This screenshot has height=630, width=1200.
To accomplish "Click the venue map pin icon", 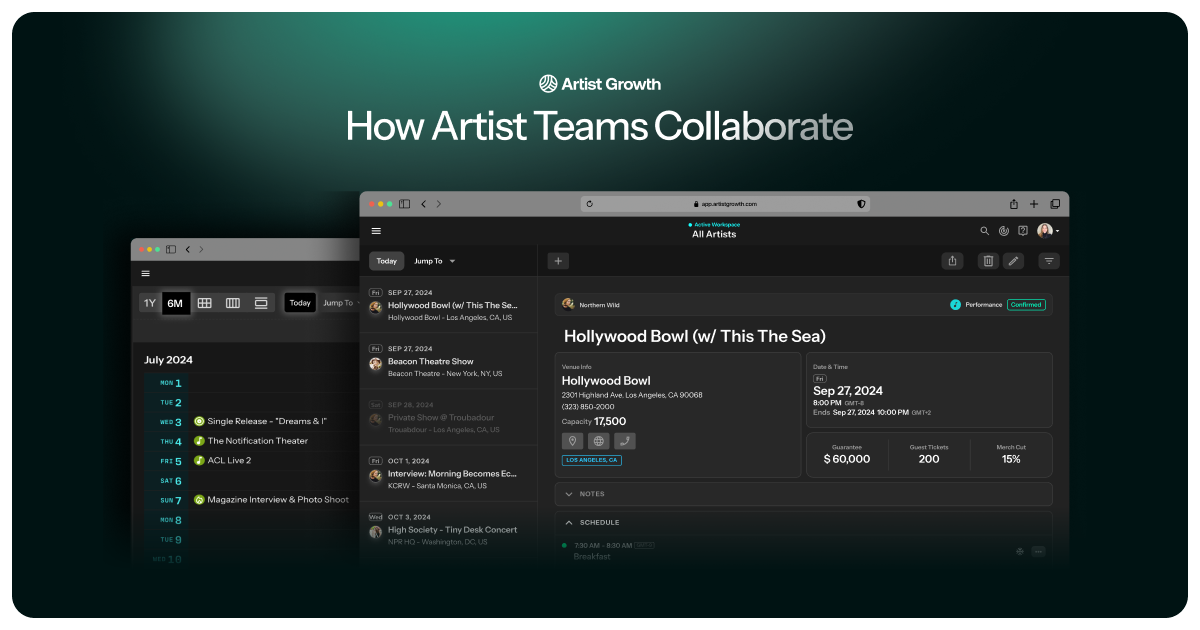I will pos(573,441).
